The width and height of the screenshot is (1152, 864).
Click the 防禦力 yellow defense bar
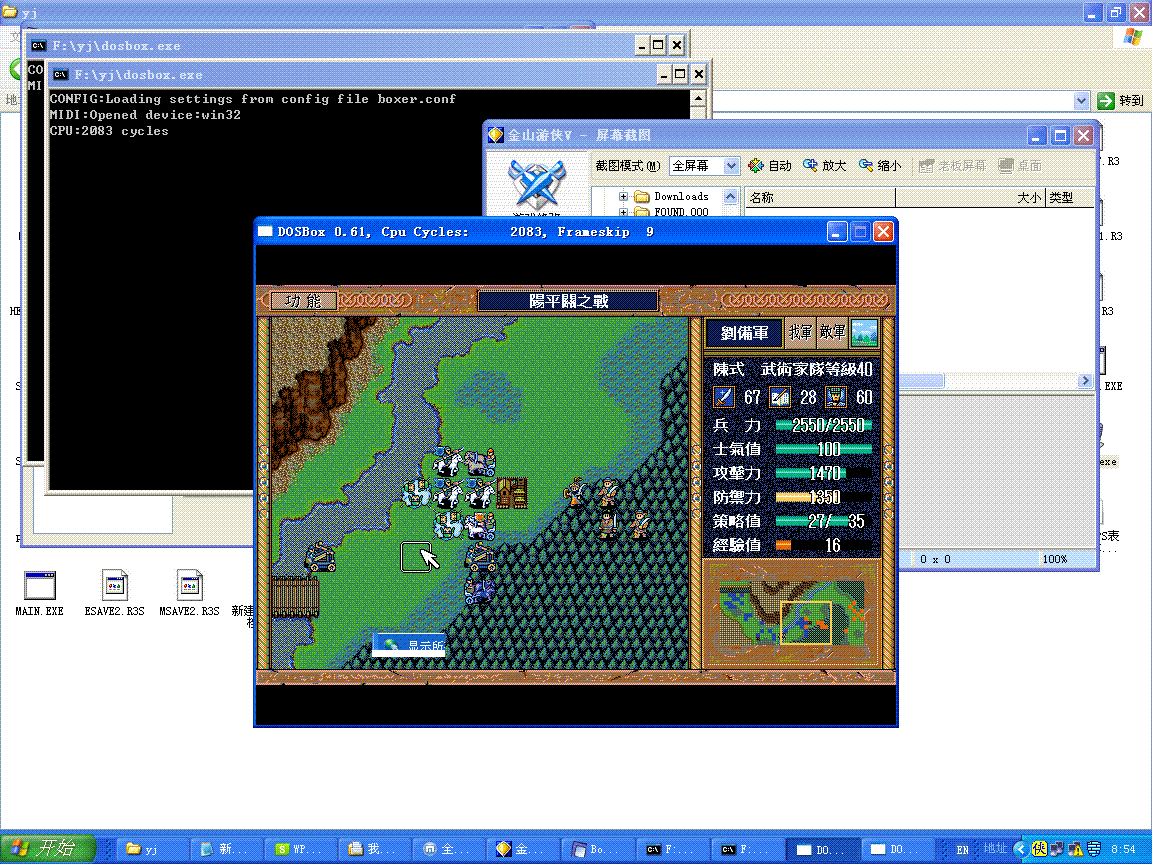click(x=824, y=497)
